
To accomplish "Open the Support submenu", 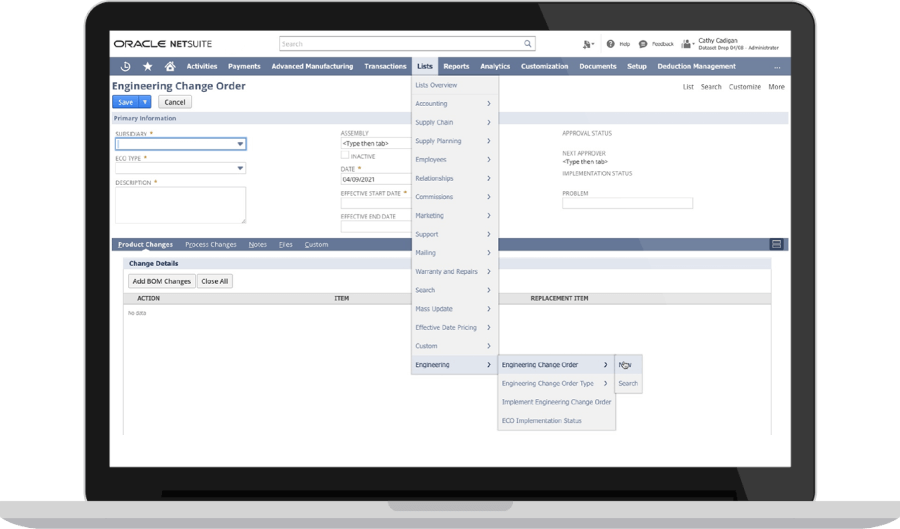I will (x=454, y=234).
